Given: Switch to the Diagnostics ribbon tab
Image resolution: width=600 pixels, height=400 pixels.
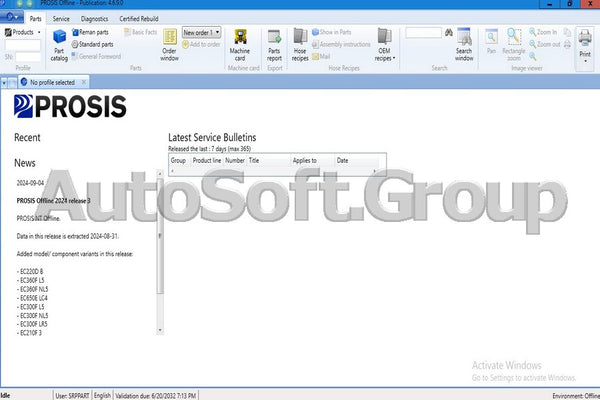Looking at the screenshot, I should point(95,19).
